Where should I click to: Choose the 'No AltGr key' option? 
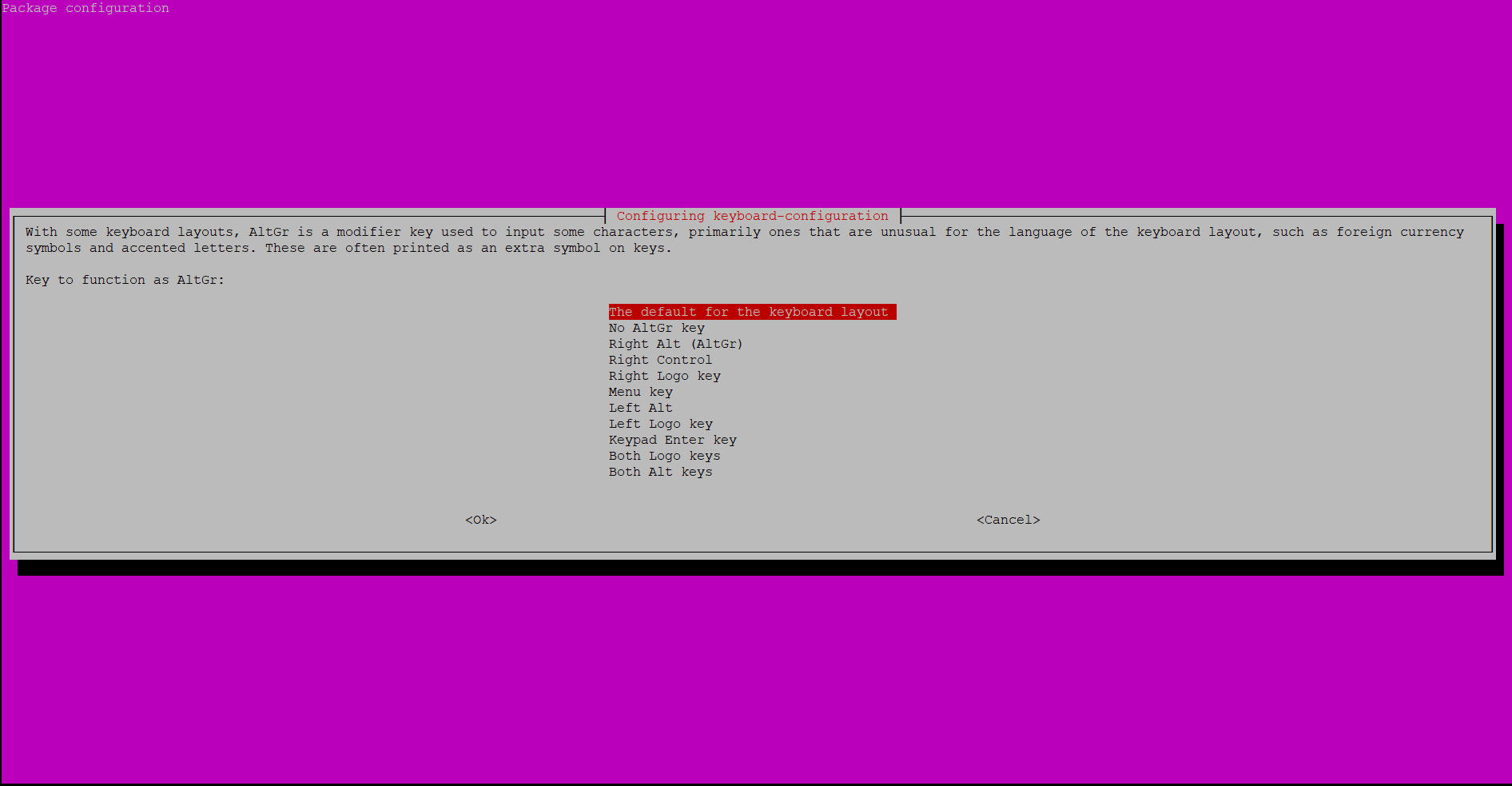657,328
